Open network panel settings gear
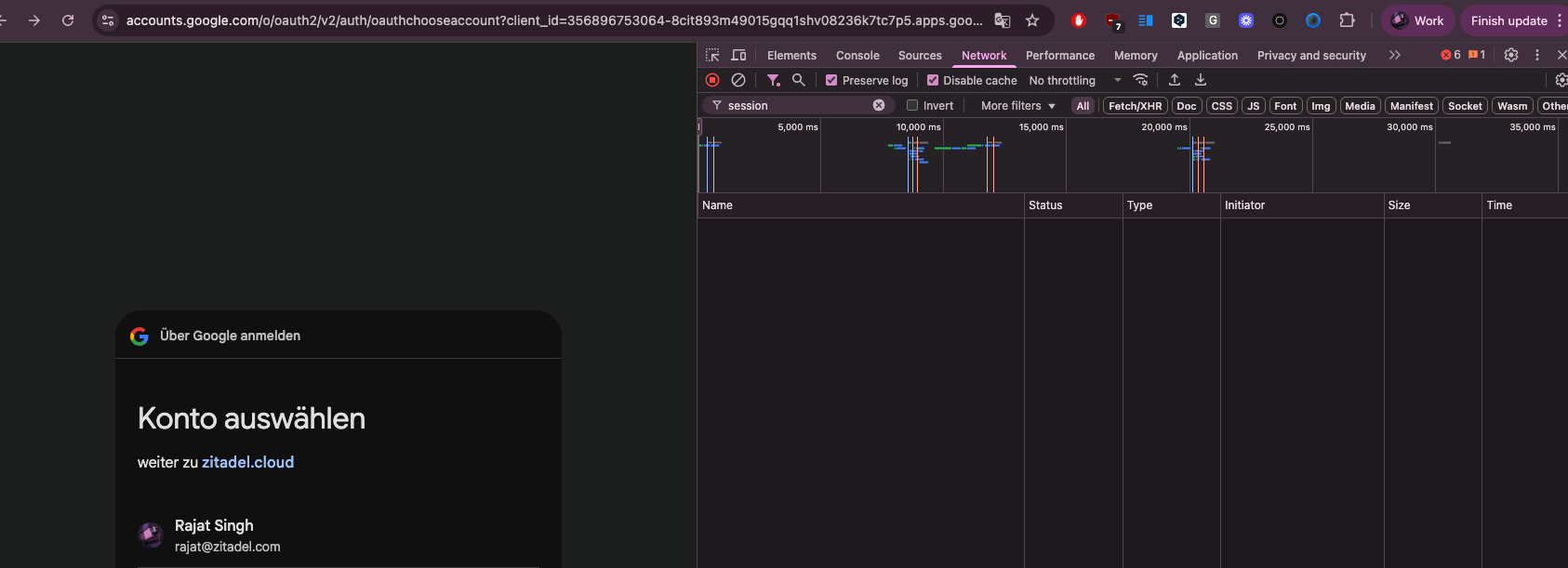The width and height of the screenshot is (1568, 568). pyautogui.click(x=1561, y=80)
